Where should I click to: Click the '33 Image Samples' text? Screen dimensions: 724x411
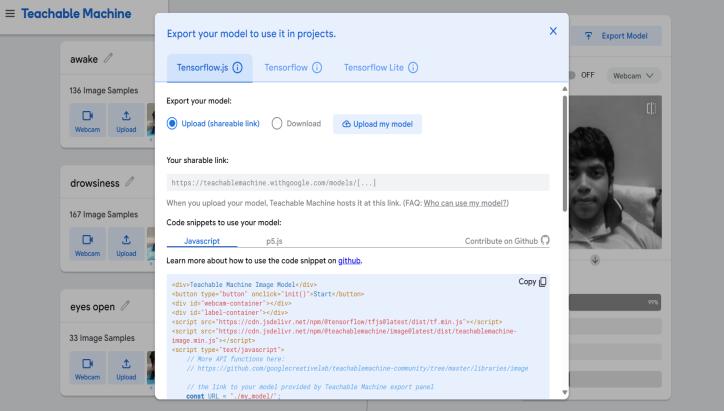102,338
